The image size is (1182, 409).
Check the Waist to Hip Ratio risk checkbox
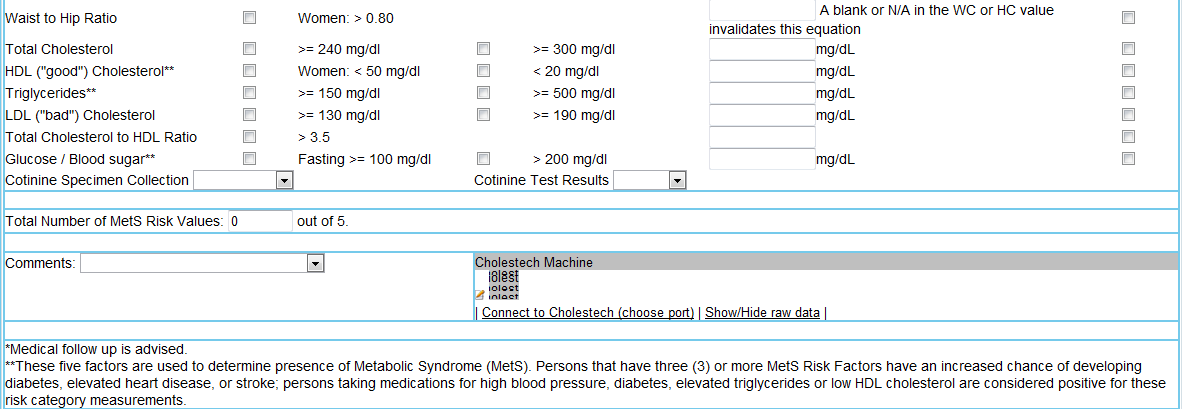[x=250, y=18]
